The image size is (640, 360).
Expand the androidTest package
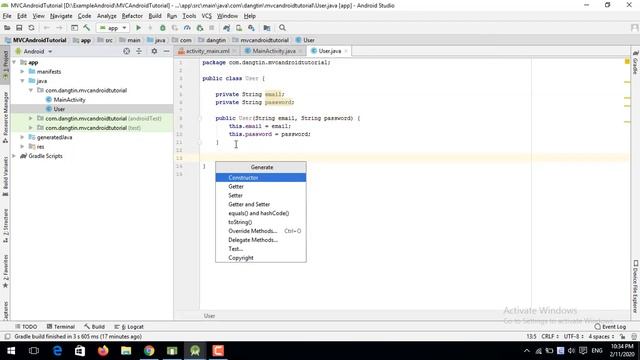(x=31, y=118)
